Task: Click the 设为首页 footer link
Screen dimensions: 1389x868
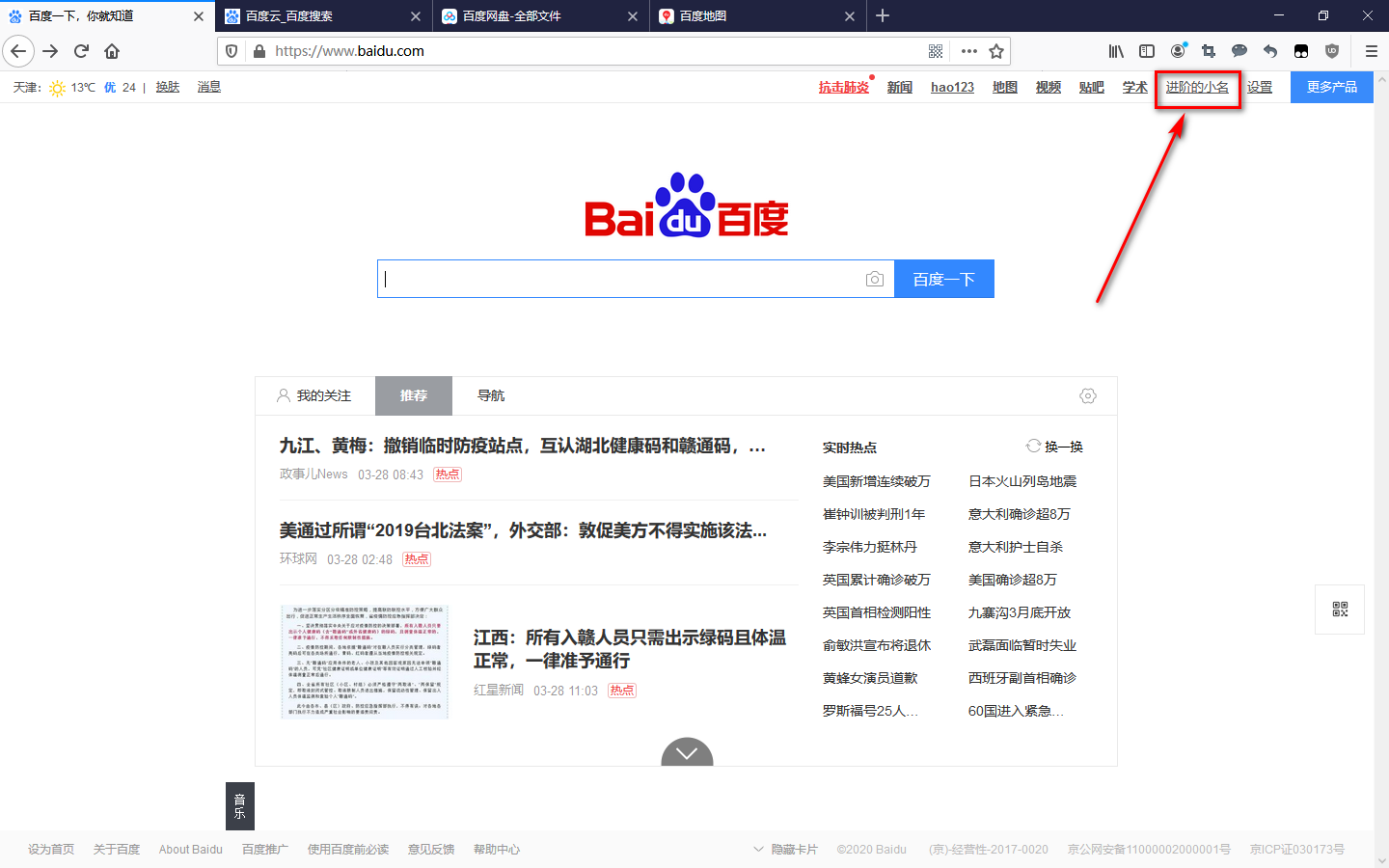Action: 51,849
